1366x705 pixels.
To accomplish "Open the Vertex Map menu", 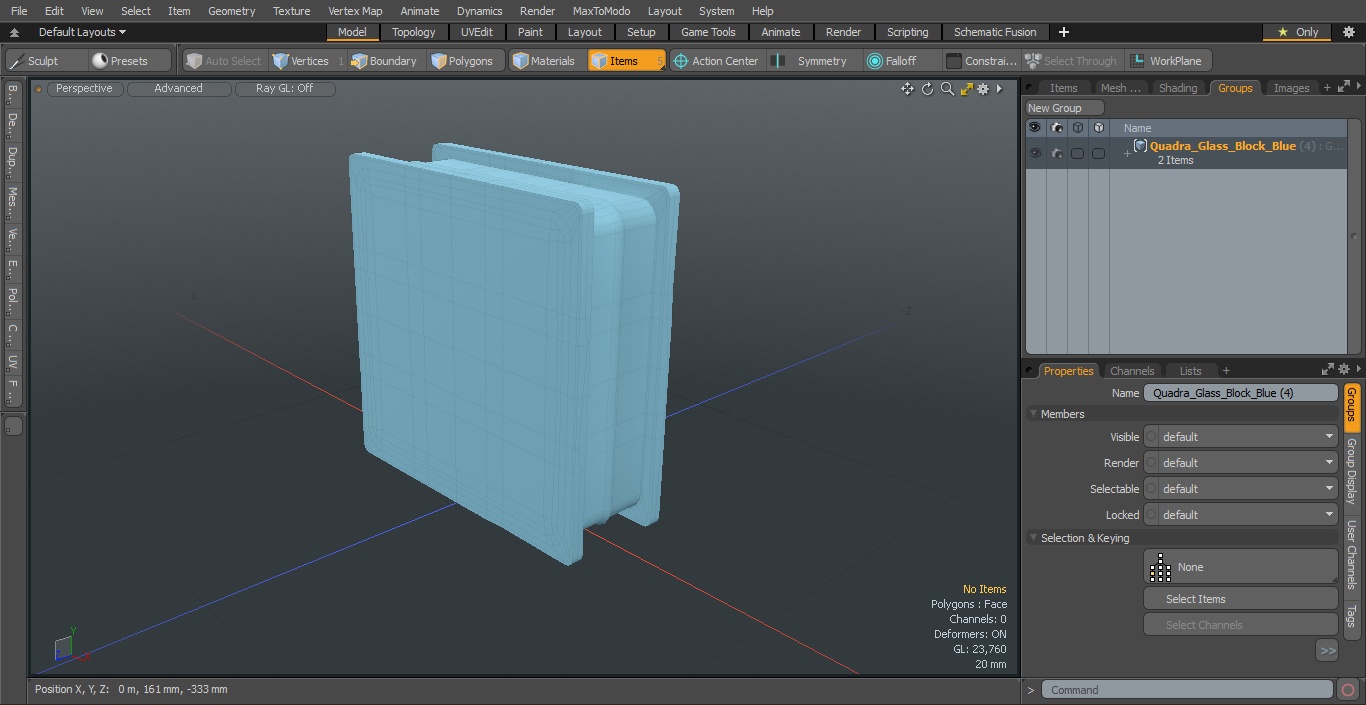I will [x=355, y=11].
